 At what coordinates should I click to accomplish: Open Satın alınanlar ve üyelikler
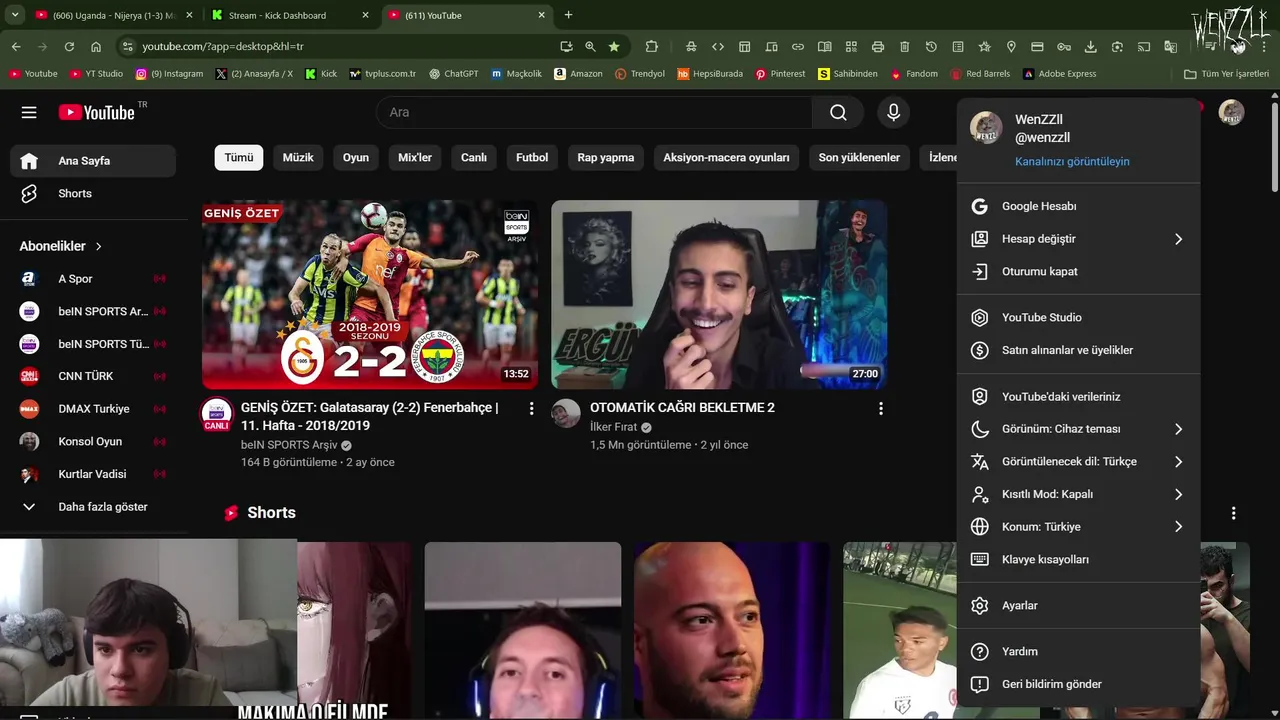[x=1078, y=350]
